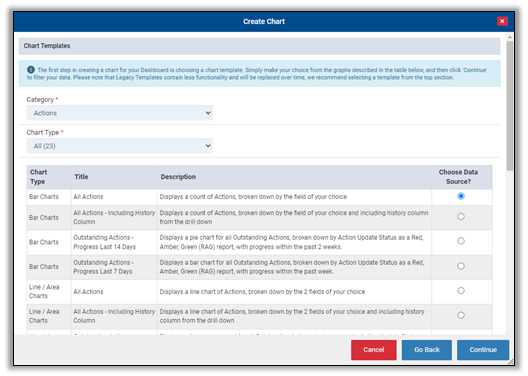
Task: Click the vertical scrollbar thumb of the dialog
Action: click(x=510, y=106)
